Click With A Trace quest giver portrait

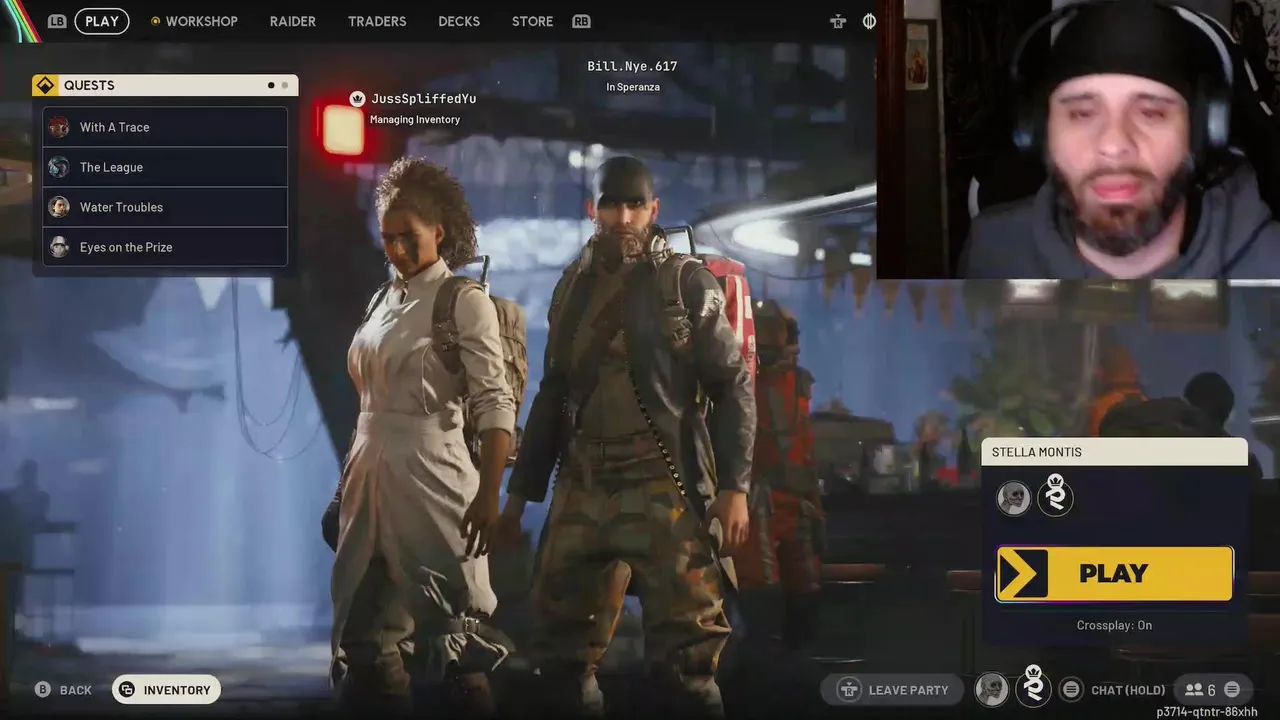click(x=59, y=127)
